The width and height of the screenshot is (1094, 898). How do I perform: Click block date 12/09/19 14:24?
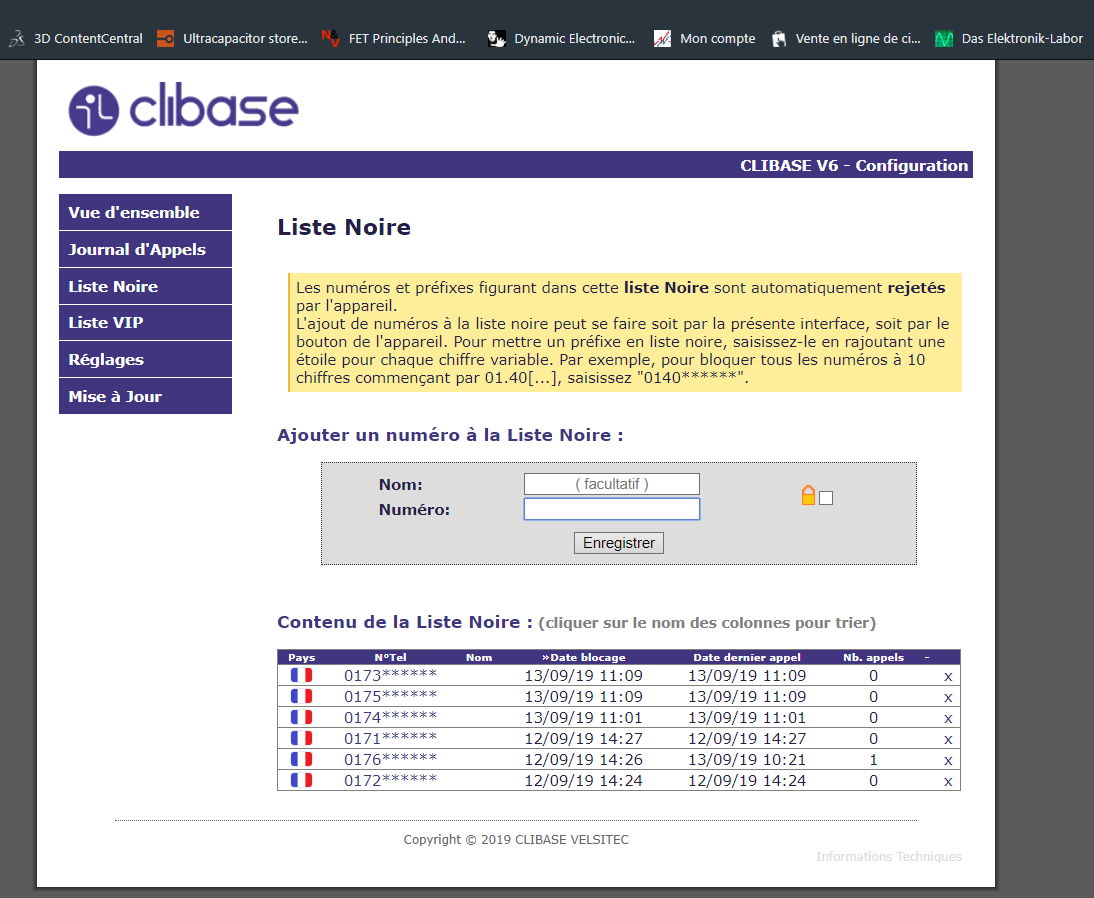(583, 780)
